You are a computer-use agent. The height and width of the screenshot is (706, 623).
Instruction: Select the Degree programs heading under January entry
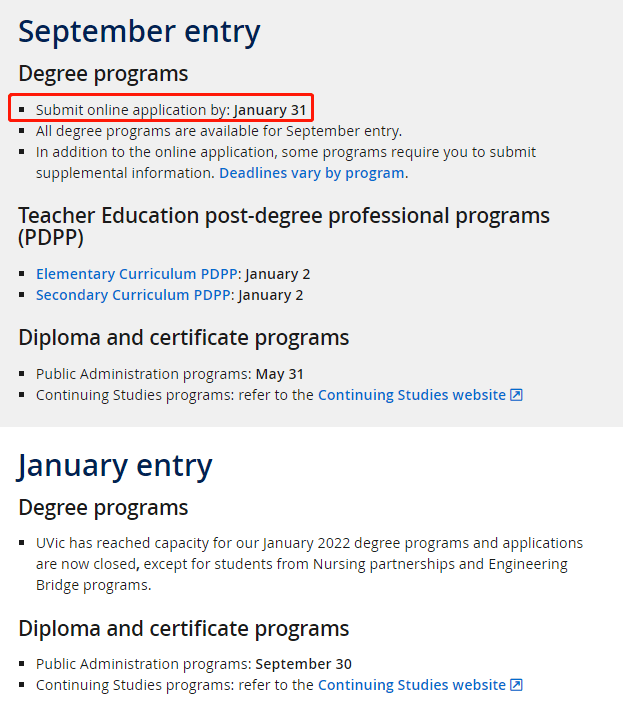103,507
